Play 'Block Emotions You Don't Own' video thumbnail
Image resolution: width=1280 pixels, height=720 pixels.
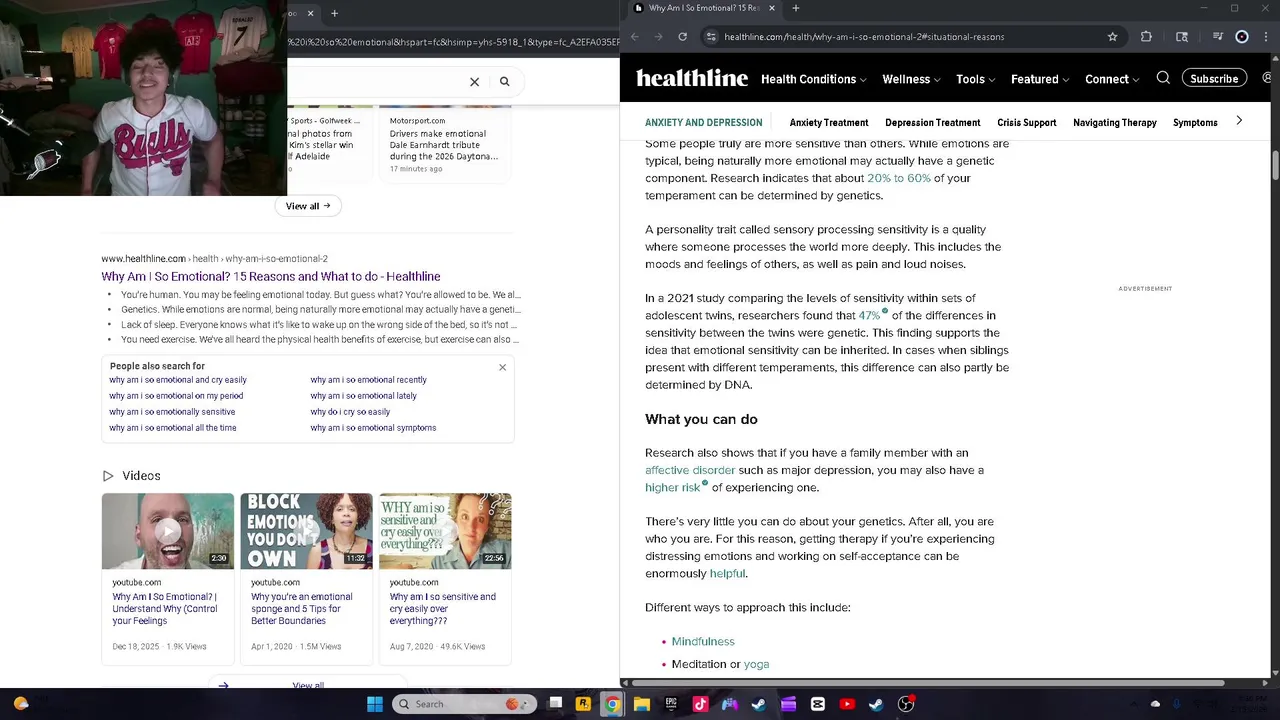[x=306, y=531]
